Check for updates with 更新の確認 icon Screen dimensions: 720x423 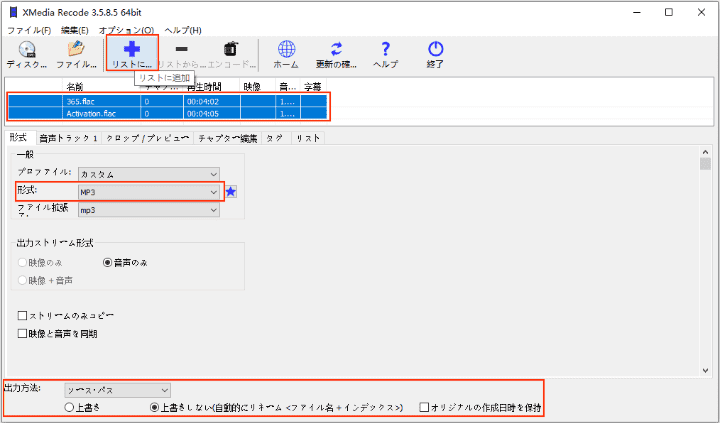[x=336, y=49]
